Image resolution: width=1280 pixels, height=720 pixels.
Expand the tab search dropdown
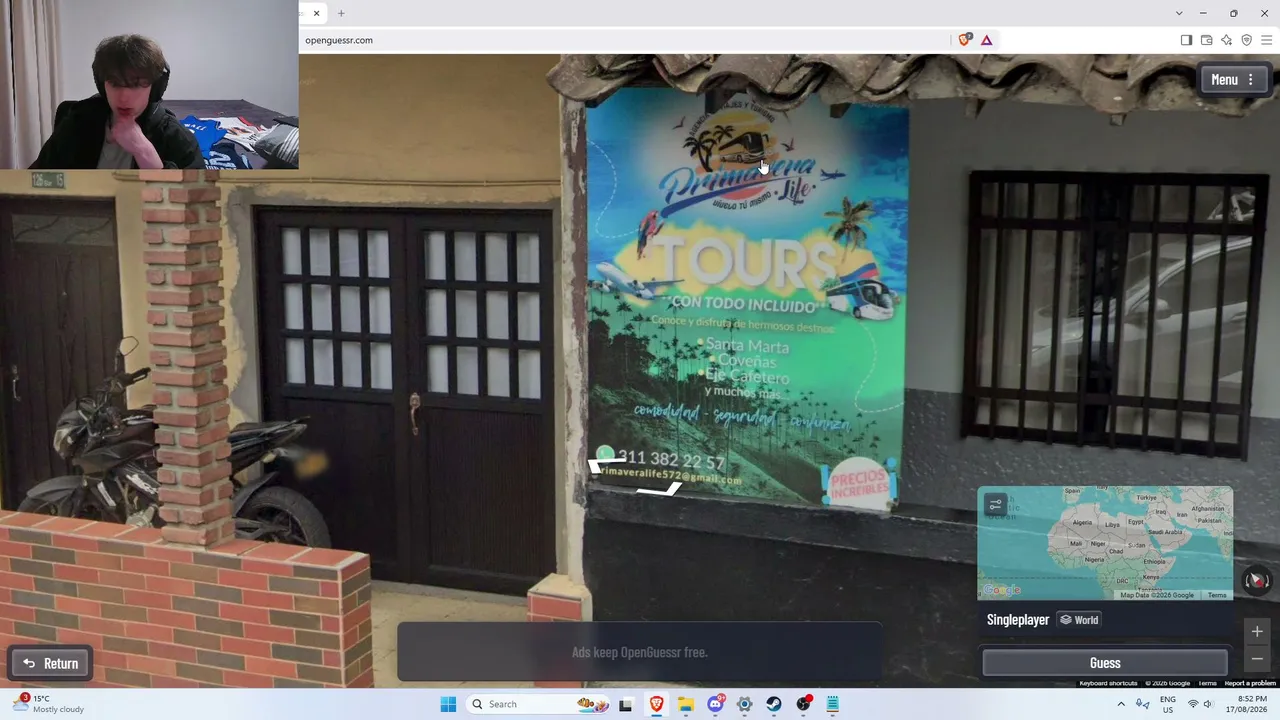coord(1179,13)
